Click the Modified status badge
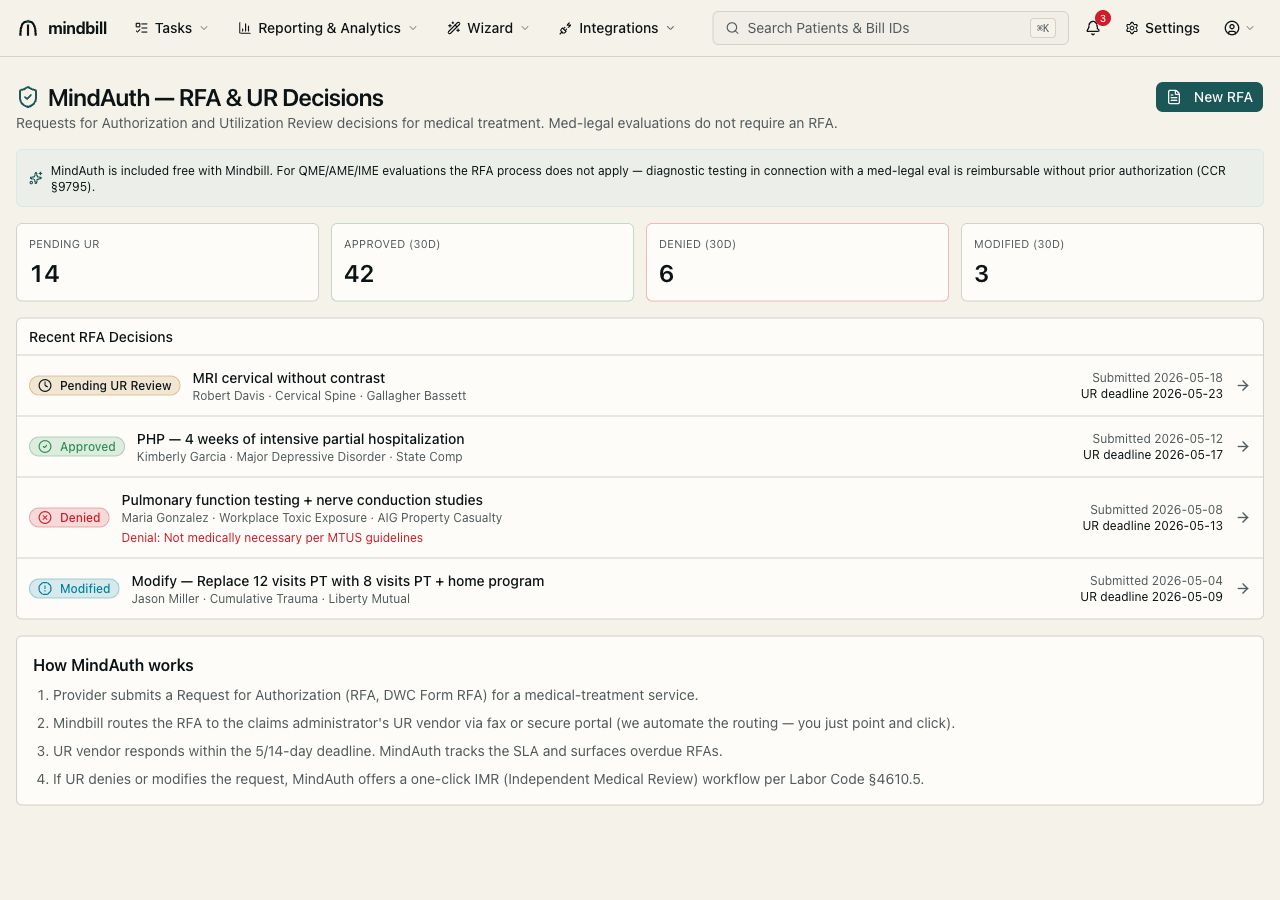Image resolution: width=1280 pixels, height=900 pixels. pos(74,588)
